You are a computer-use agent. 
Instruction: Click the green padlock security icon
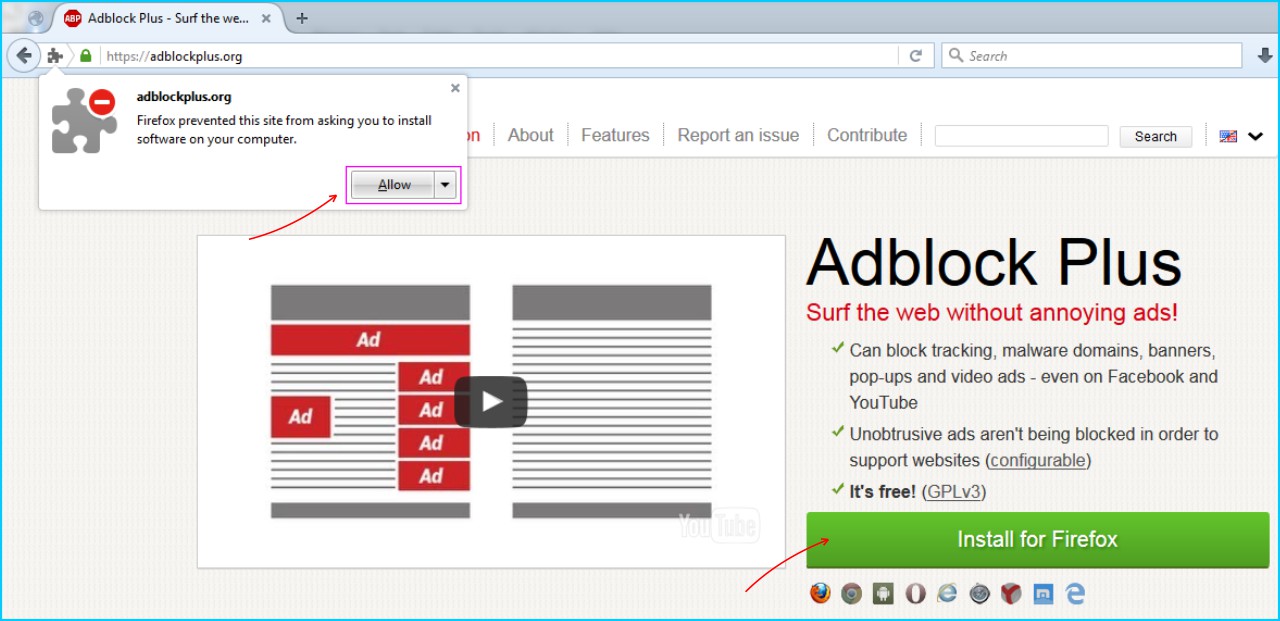(x=86, y=56)
